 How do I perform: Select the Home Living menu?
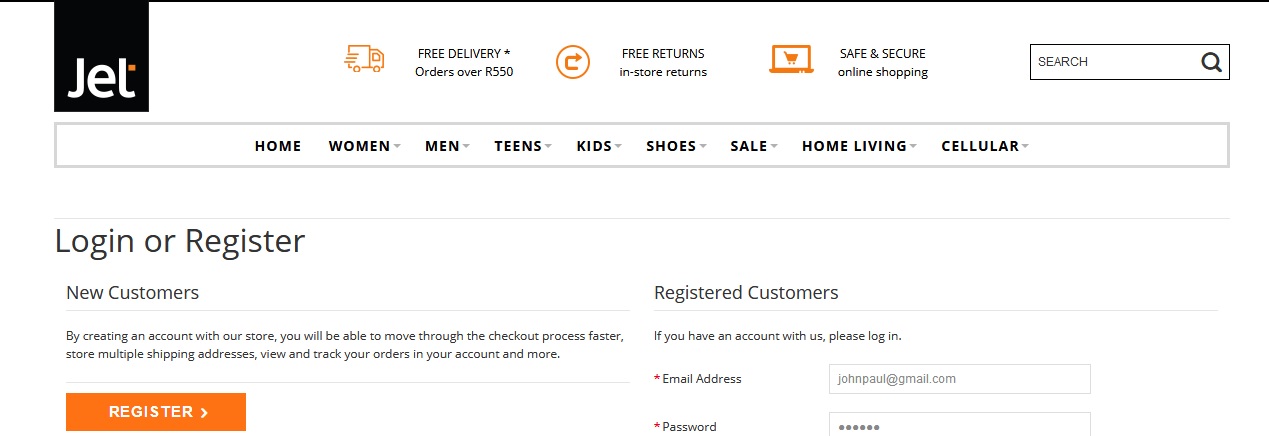pyautogui.click(x=854, y=146)
